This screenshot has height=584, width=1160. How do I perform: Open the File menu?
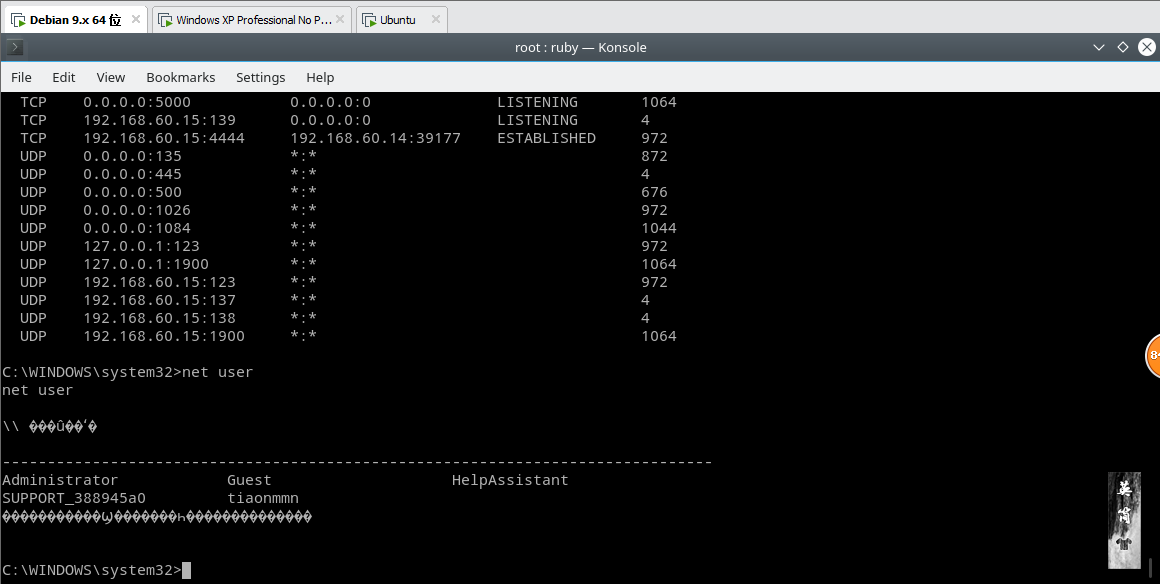pos(21,77)
